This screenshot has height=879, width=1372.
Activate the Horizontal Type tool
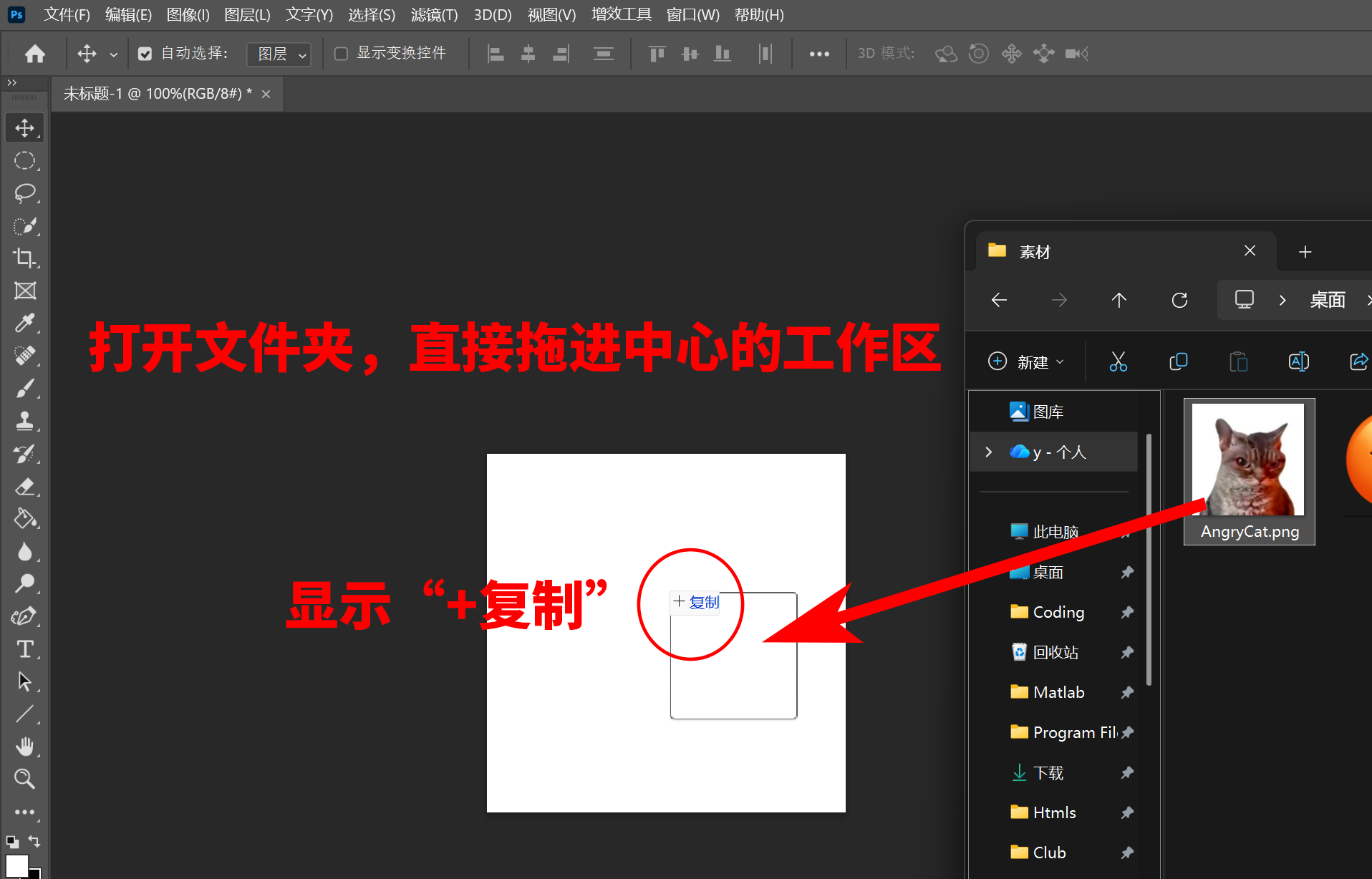pos(25,649)
